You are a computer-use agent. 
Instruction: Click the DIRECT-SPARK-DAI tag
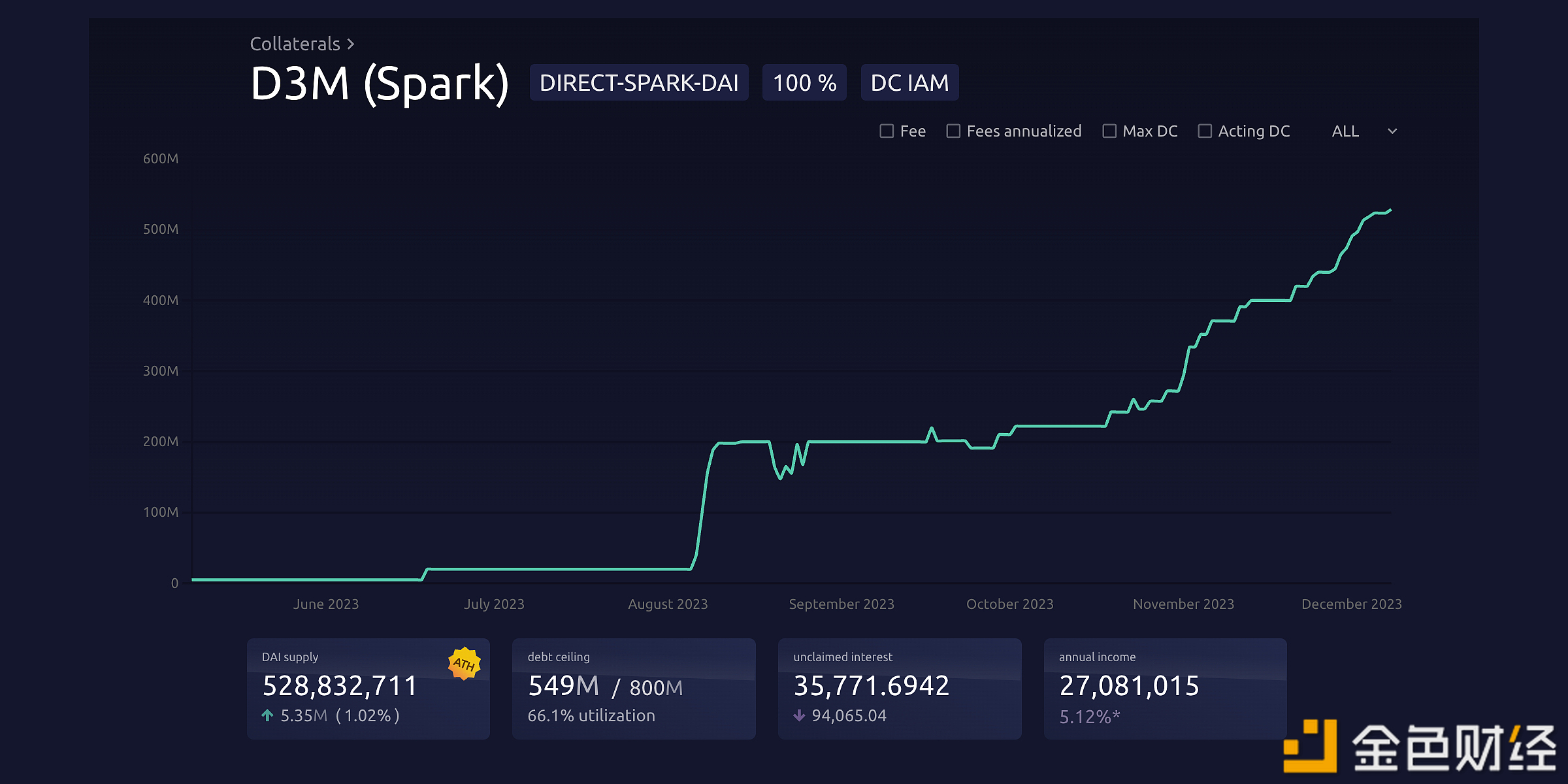[638, 83]
